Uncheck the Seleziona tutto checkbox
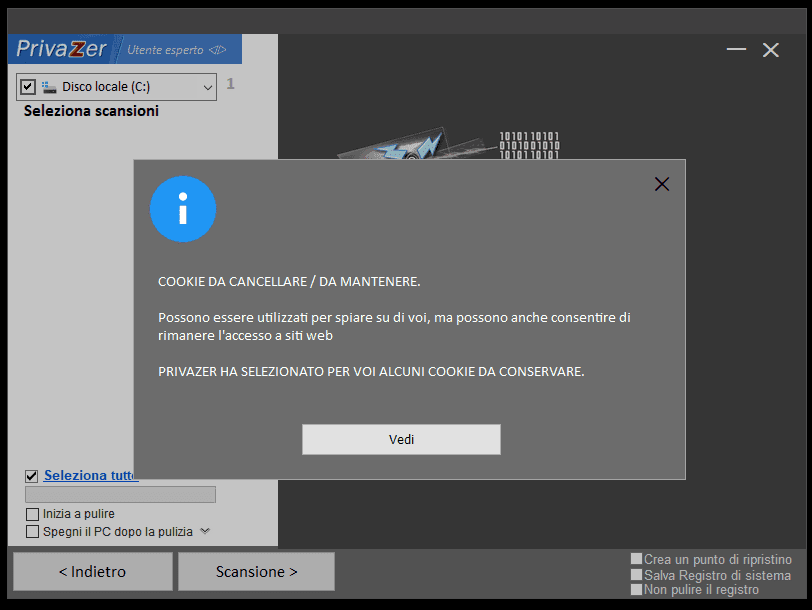Screen dimensions: 812x610 click(x=32, y=476)
